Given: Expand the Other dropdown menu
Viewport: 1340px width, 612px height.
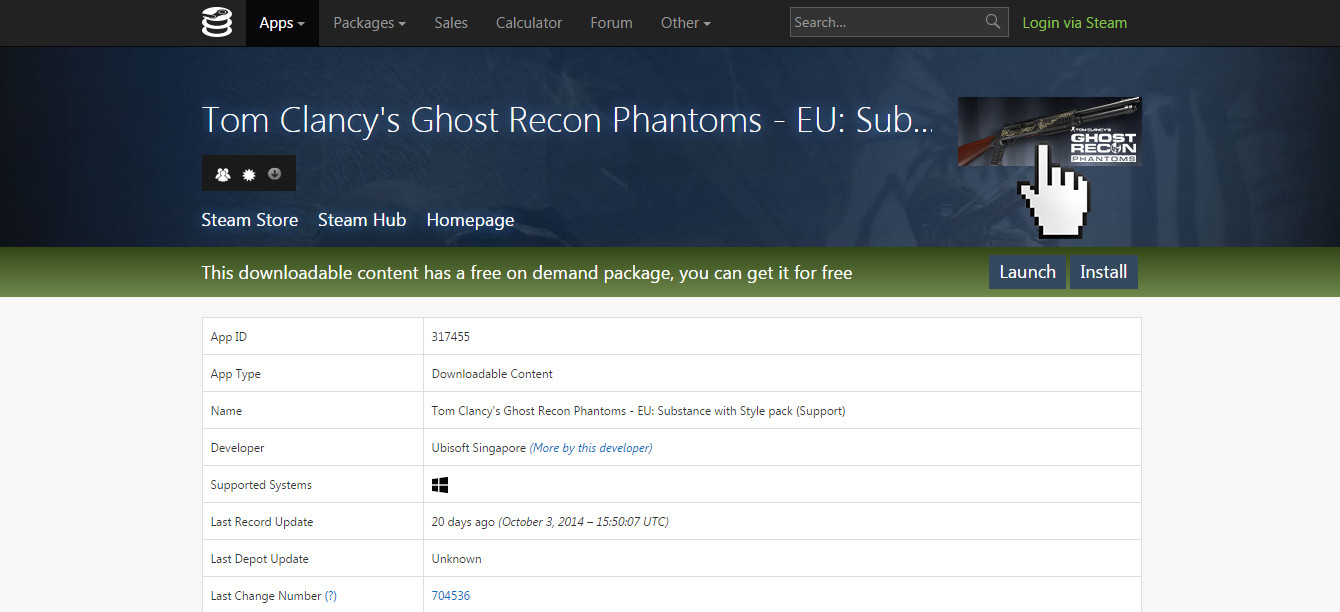Looking at the screenshot, I should click(x=686, y=23).
